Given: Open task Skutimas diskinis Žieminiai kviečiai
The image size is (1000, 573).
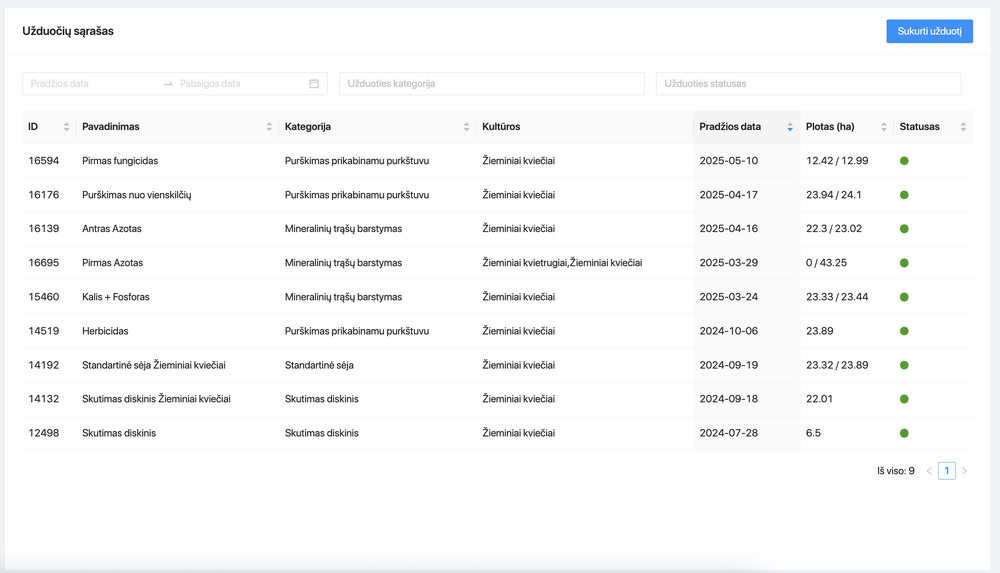Looking at the screenshot, I should (x=156, y=399).
